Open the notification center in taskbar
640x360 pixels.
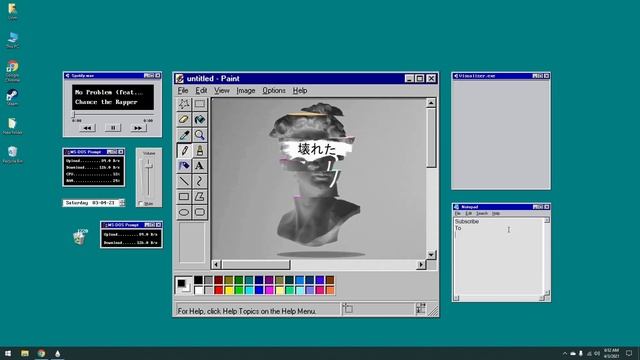pyautogui.click(x=629, y=353)
